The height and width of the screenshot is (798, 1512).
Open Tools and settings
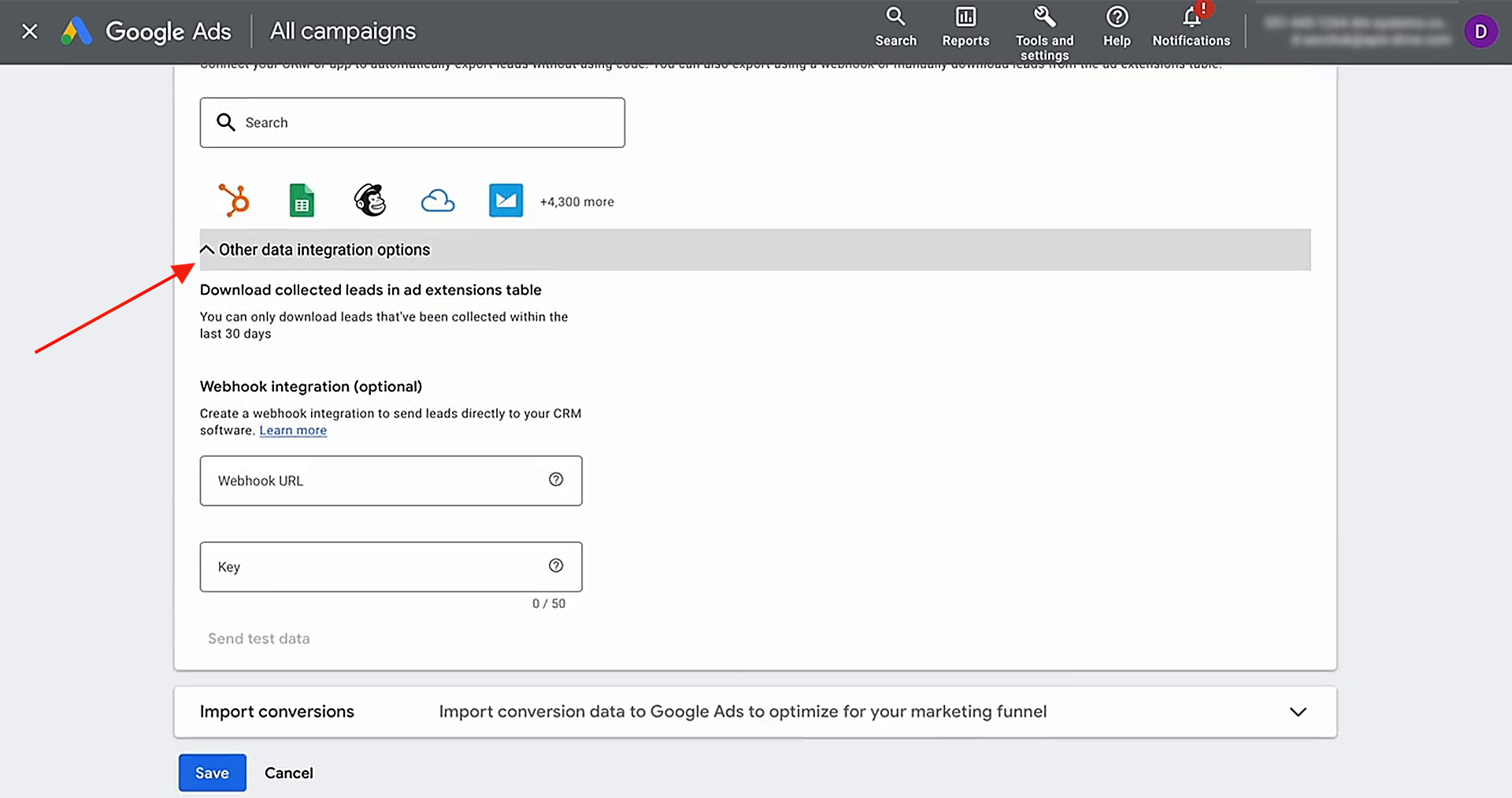pos(1044,33)
